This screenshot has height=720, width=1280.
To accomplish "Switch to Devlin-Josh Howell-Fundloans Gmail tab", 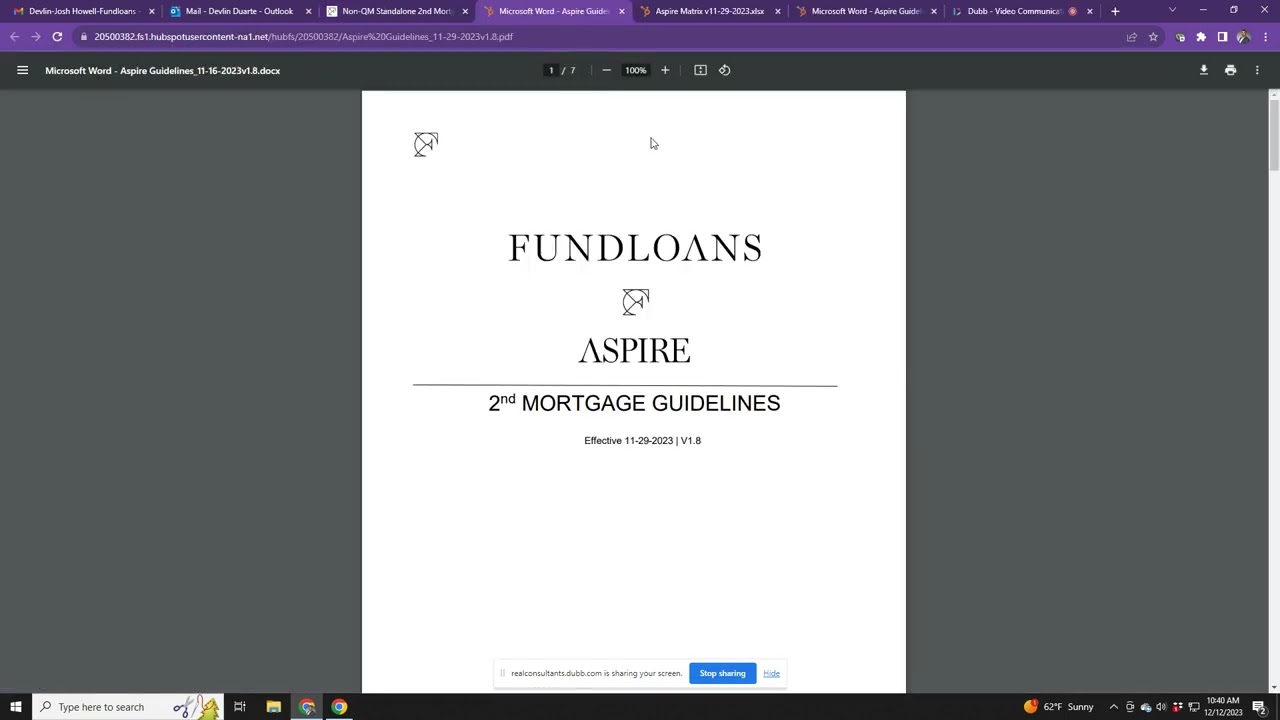I will pyautogui.click(x=82, y=11).
